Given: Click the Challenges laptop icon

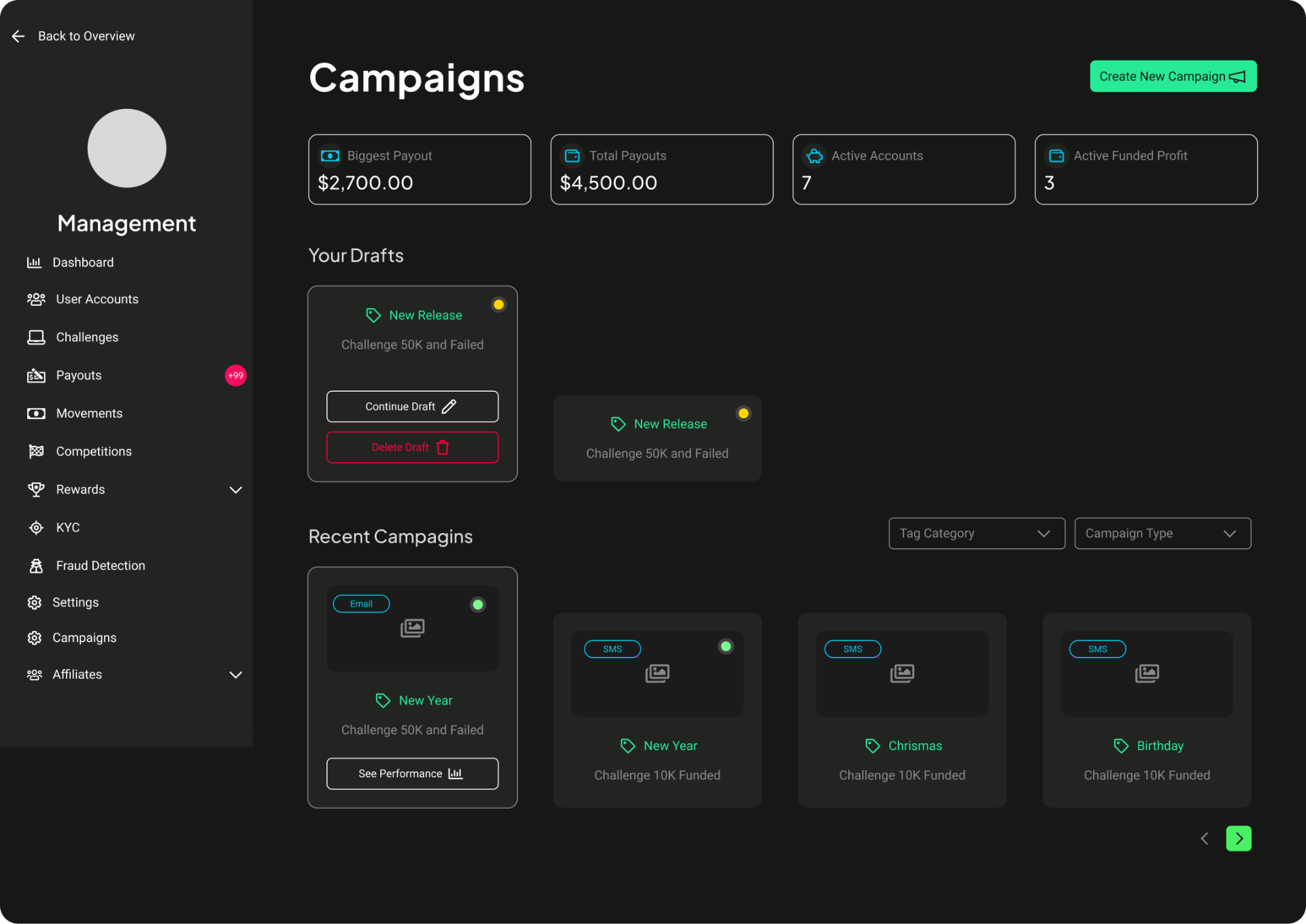Looking at the screenshot, I should 36,337.
